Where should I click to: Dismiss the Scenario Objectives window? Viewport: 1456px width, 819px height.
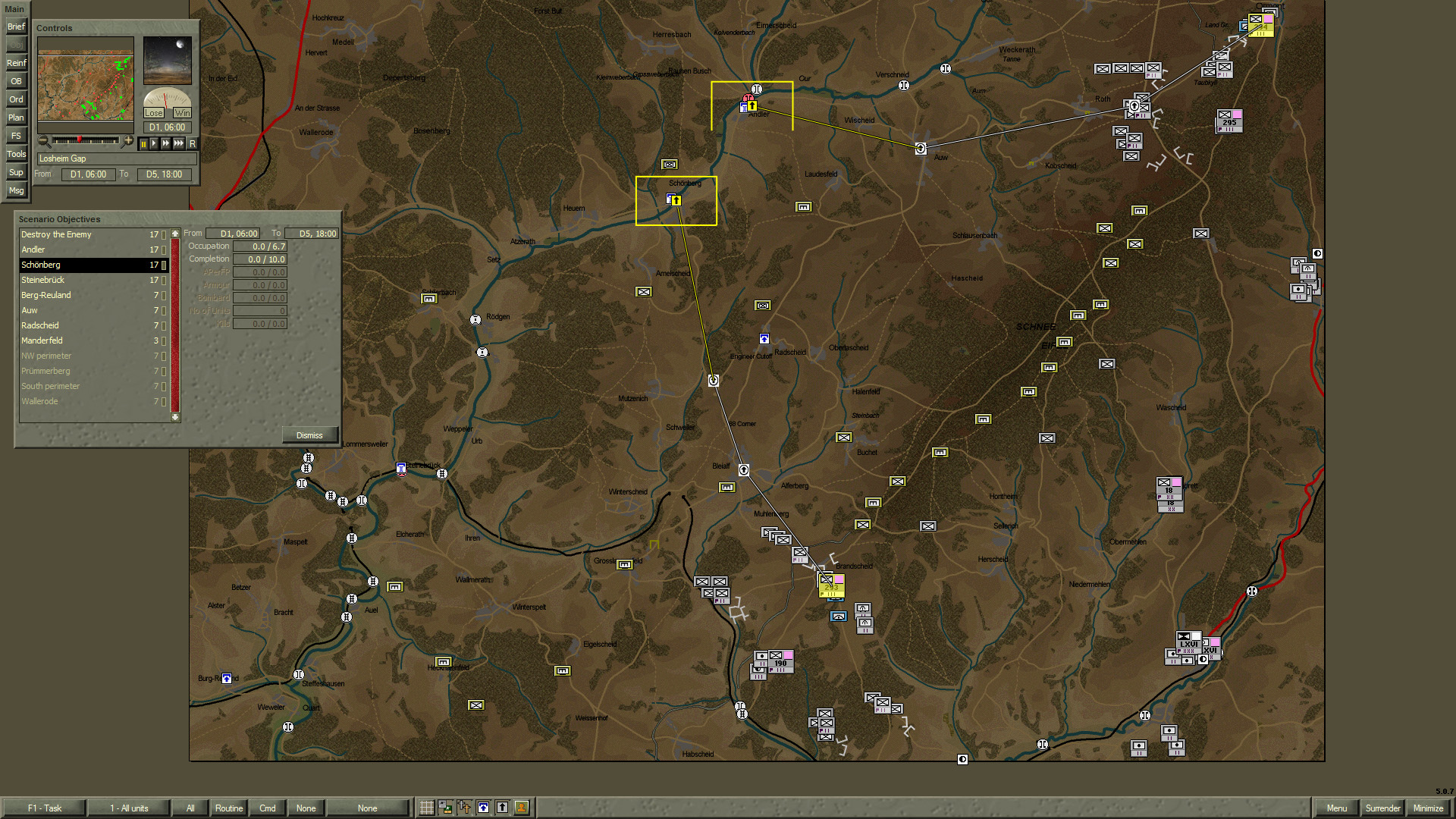[309, 435]
